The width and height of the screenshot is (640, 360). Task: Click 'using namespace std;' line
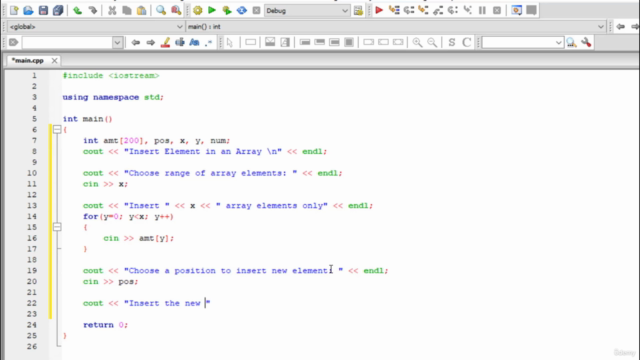click(113, 97)
